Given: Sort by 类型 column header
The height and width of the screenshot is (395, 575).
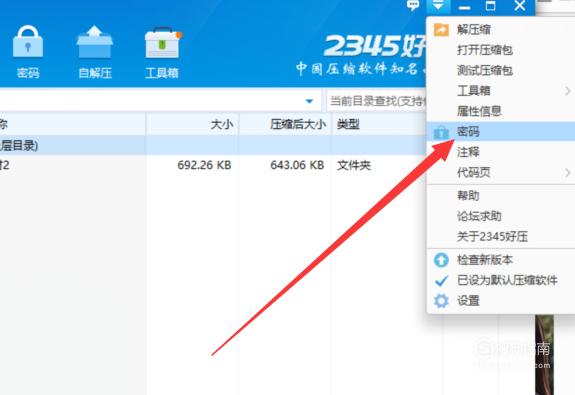Looking at the screenshot, I should [348, 125].
